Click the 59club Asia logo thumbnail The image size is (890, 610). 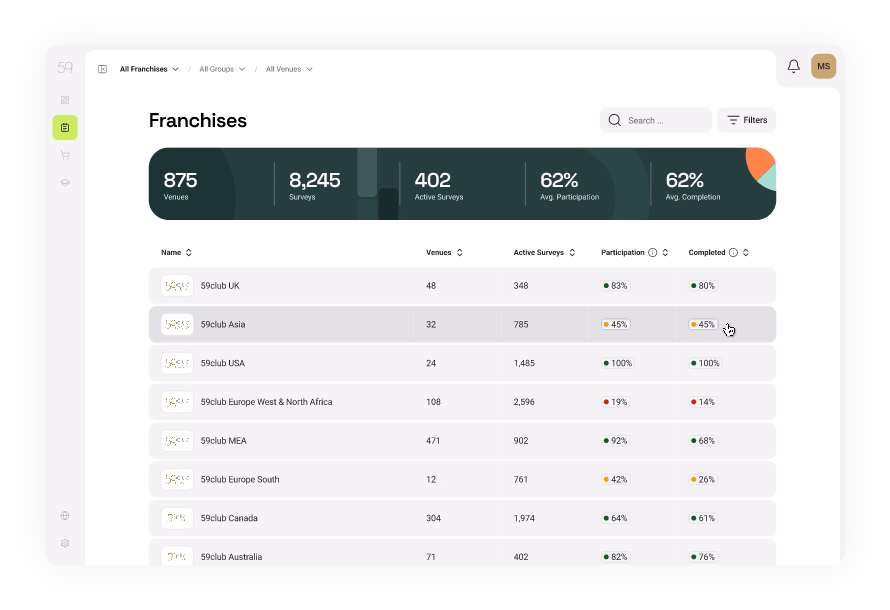tap(177, 325)
